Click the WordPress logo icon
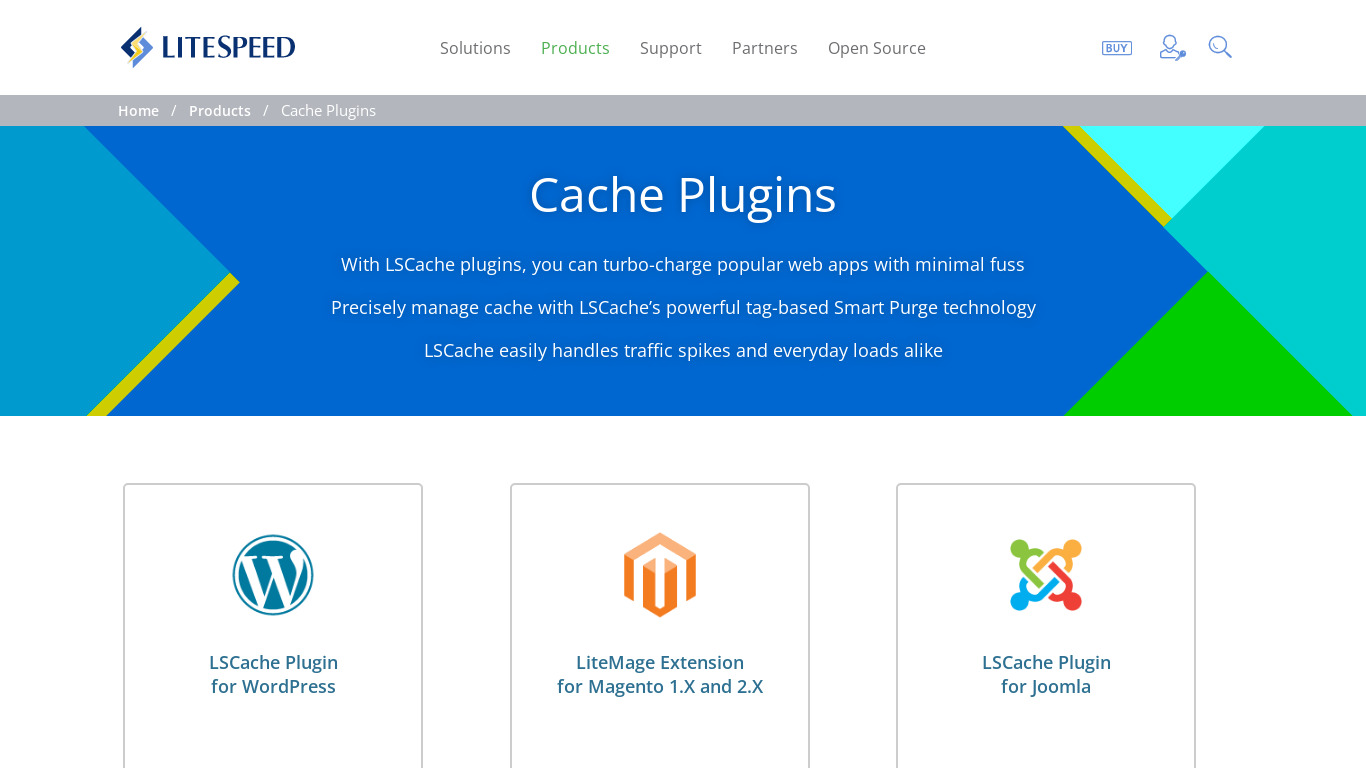1366x768 pixels. point(273,575)
